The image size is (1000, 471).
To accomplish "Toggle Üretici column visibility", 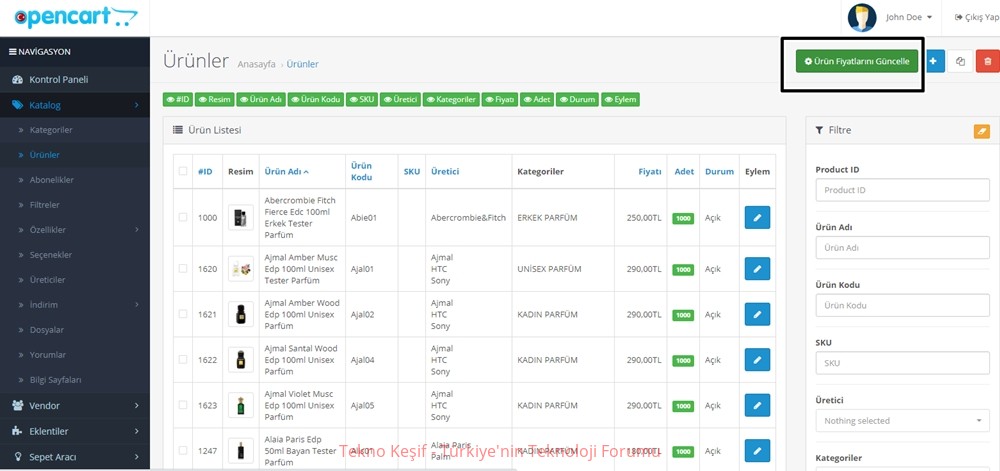I will tap(400, 99).
